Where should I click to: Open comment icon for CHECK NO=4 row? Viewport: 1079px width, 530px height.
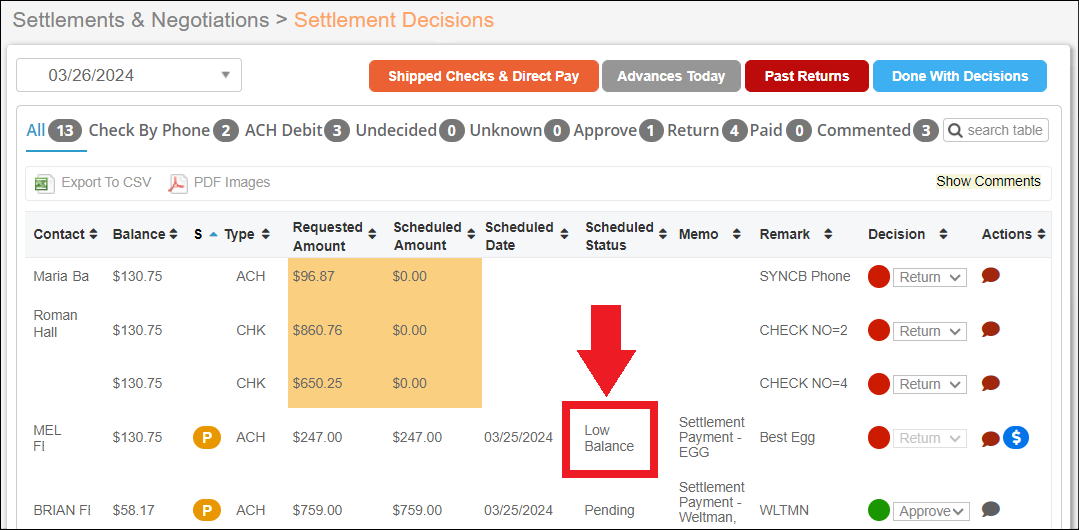click(x=990, y=383)
